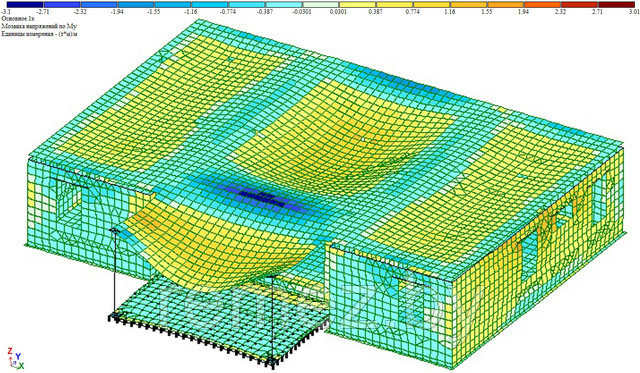Click the left vertical column above foundation plate

coord(115,273)
